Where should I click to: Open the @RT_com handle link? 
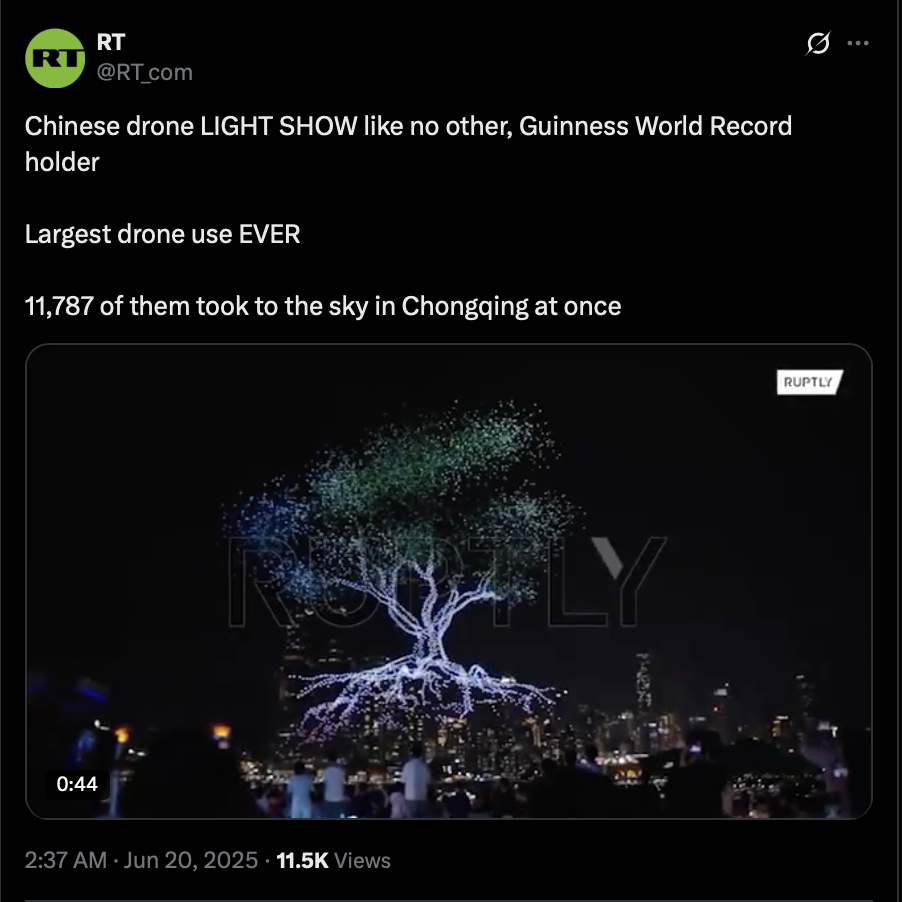pyautogui.click(x=144, y=72)
